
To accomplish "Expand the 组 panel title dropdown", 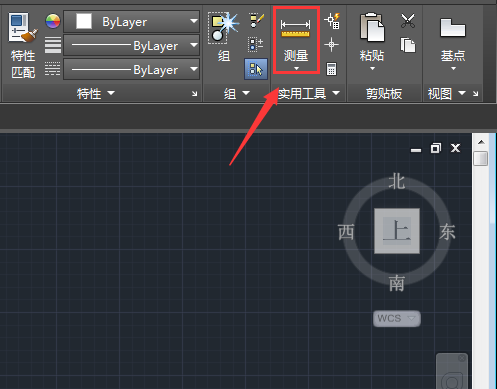I will pos(246,93).
